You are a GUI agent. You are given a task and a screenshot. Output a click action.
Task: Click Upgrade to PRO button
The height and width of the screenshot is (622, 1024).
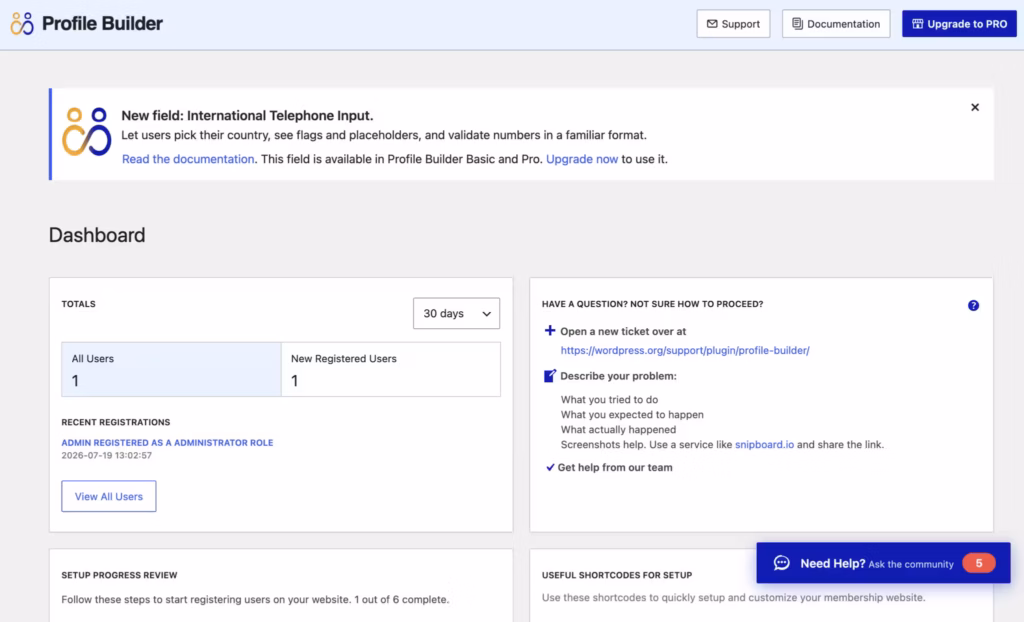click(959, 24)
